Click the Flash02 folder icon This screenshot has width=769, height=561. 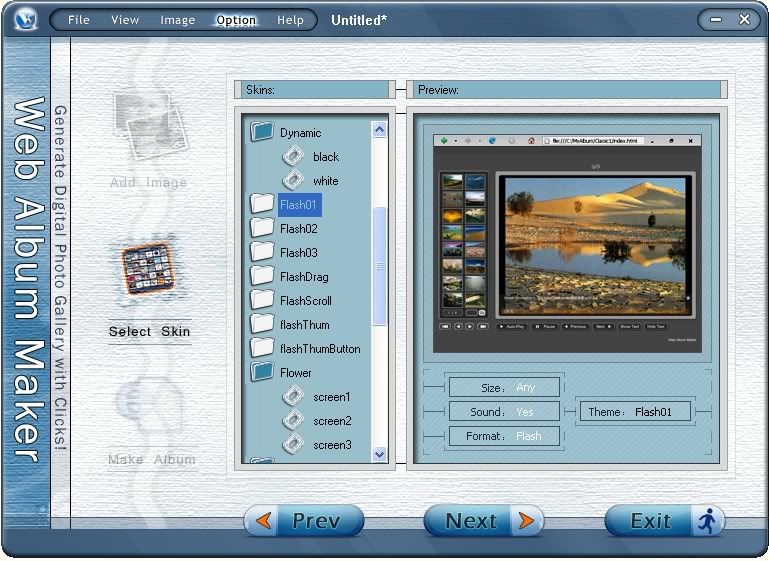261,228
